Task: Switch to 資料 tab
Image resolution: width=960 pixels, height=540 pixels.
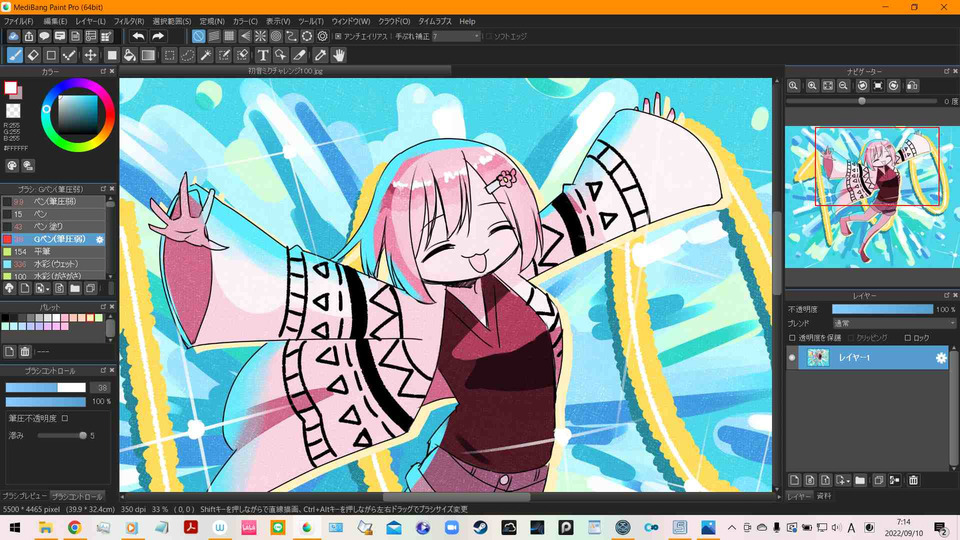Action: click(x=824, y=496)
